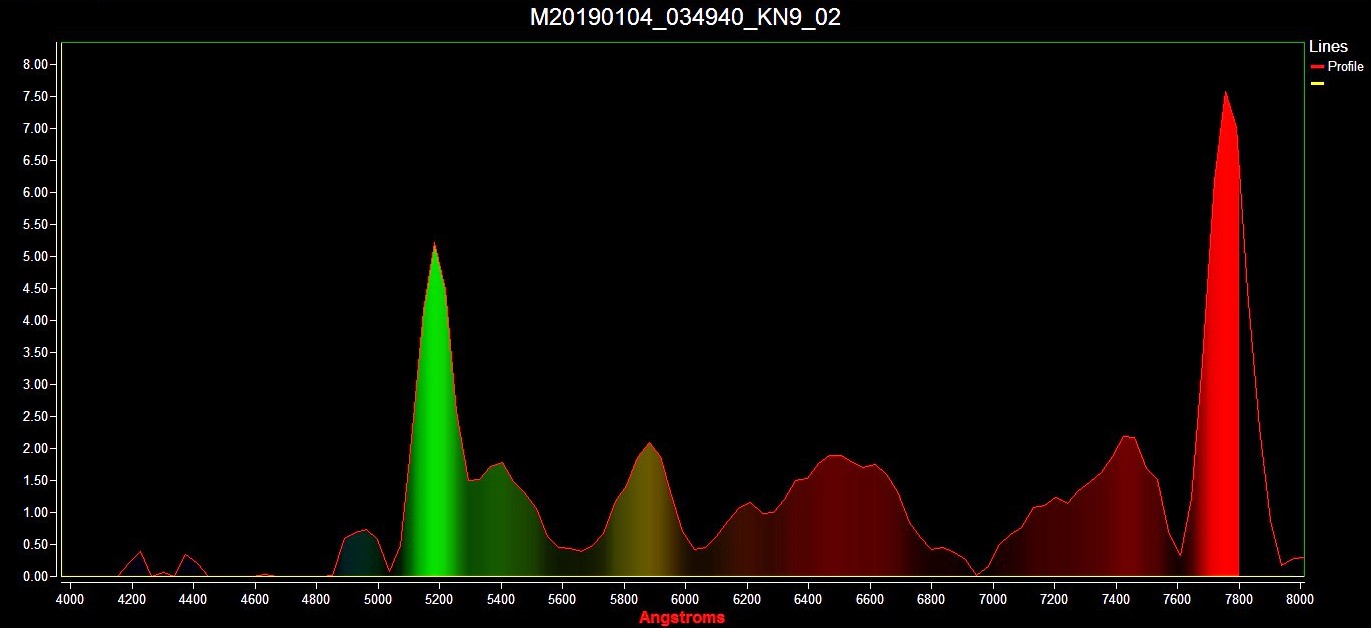Click the red "Angstroms" axis label

pyautogui.click(x=682, y=618)
